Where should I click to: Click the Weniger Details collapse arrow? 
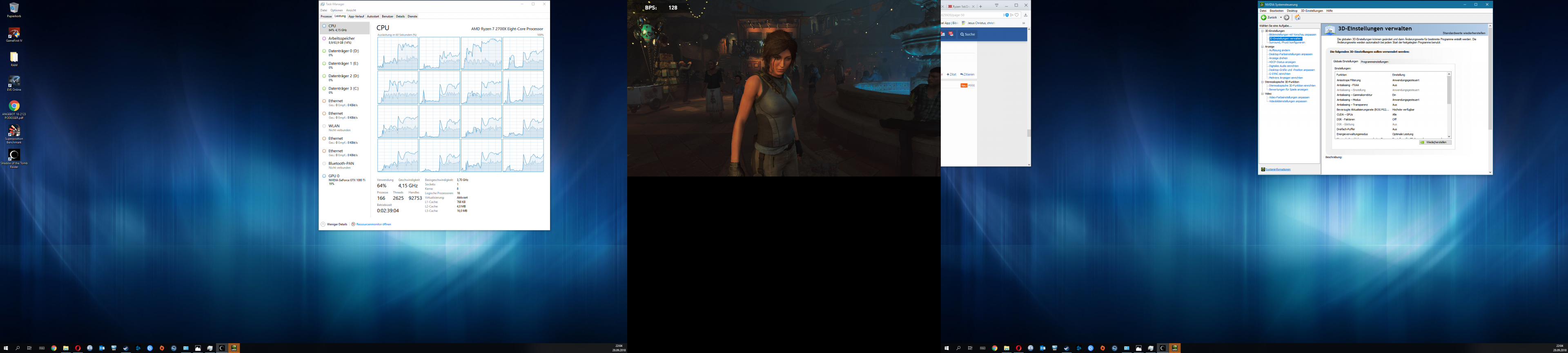(323, 224)
